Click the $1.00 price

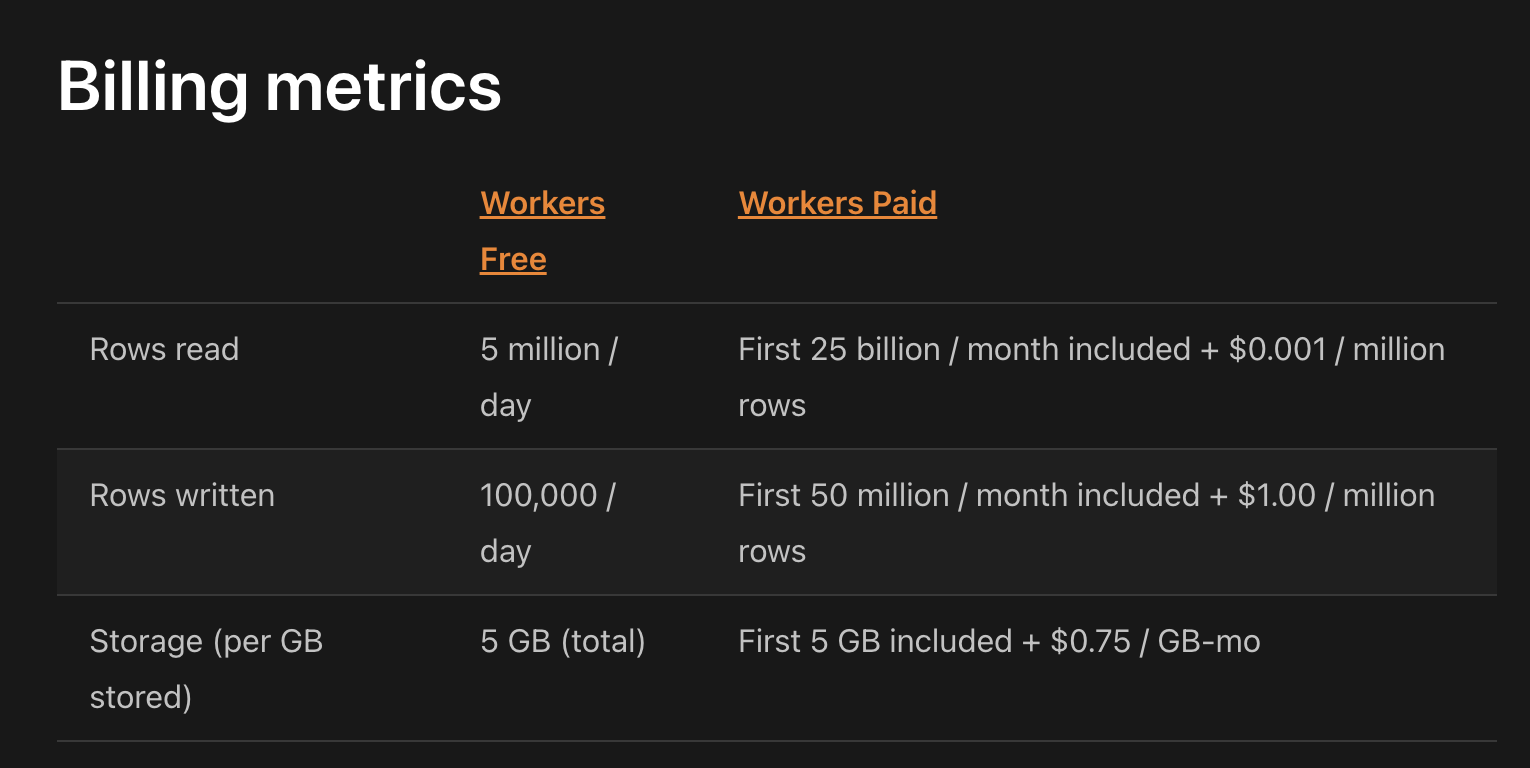1276,496
